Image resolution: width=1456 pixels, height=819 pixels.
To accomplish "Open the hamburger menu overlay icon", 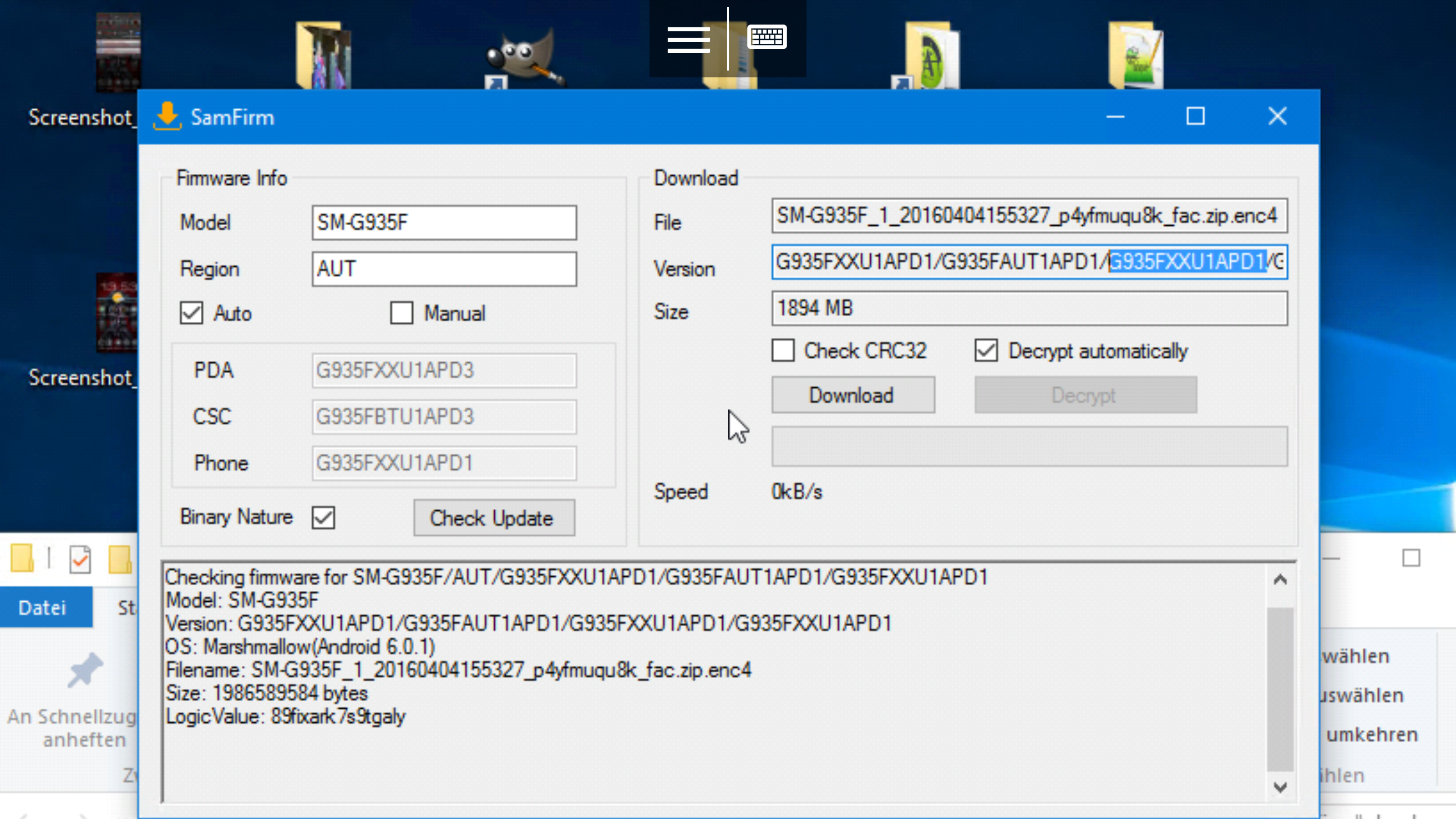I will (688, 39).
